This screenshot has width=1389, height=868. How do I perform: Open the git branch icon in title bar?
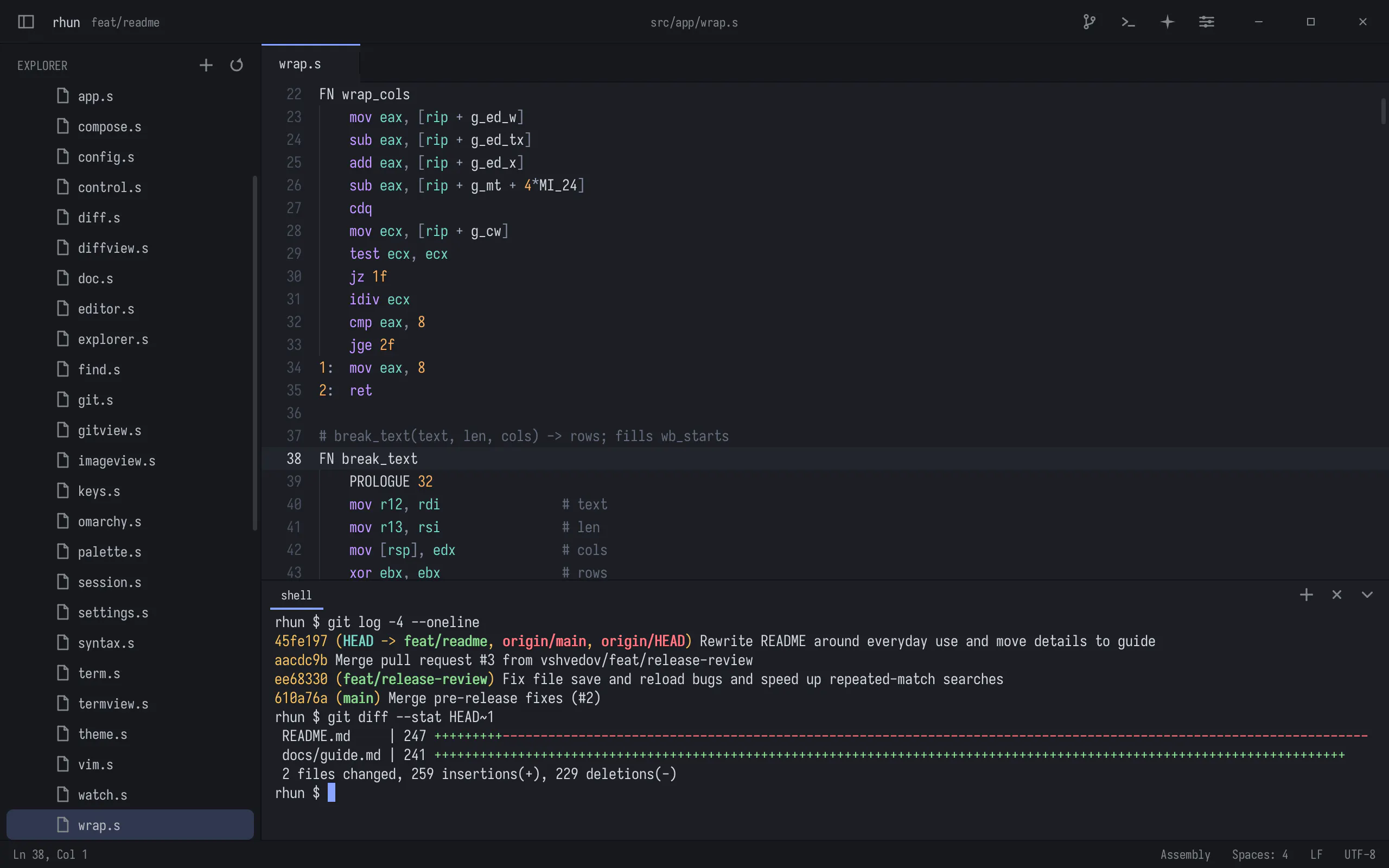tap(1089, 22)
